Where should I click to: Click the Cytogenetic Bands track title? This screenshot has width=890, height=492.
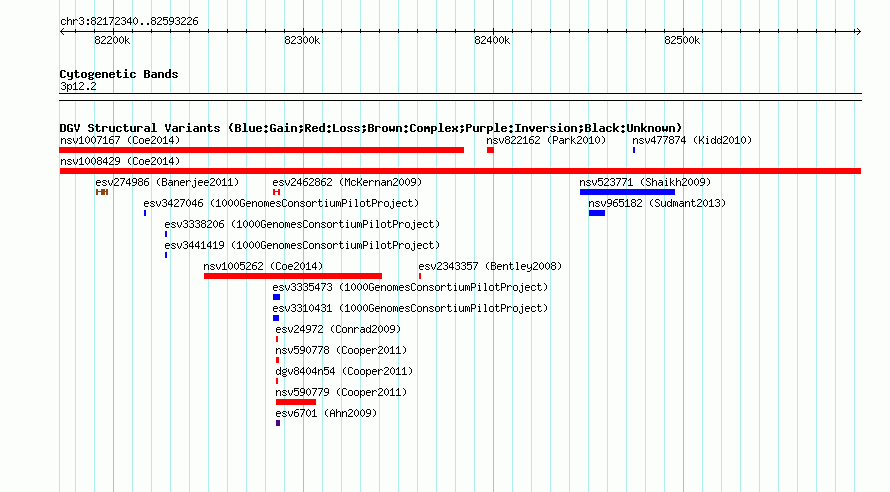click(x=119, y=74)
